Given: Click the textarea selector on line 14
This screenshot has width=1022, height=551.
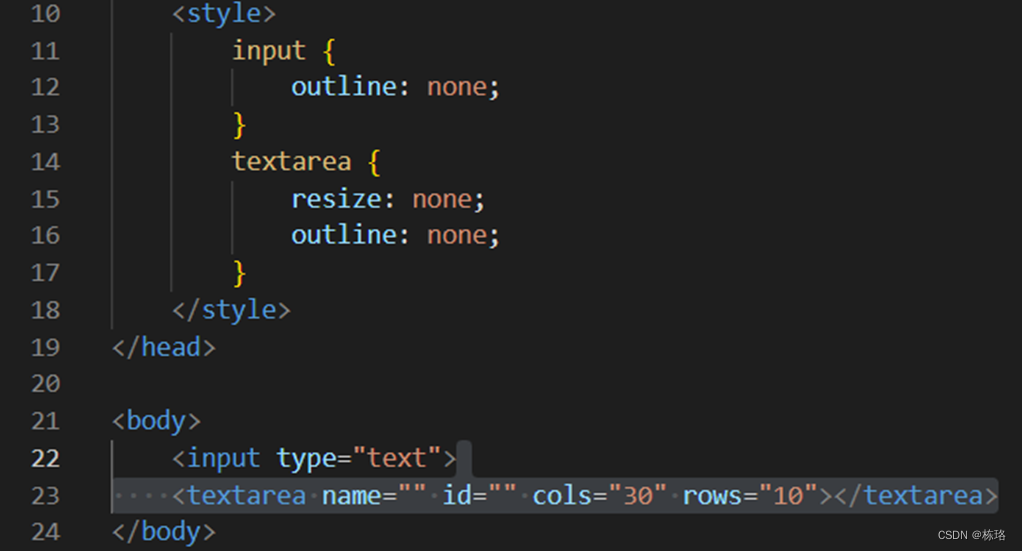Looking at the screenshot, I should (291, 161).
